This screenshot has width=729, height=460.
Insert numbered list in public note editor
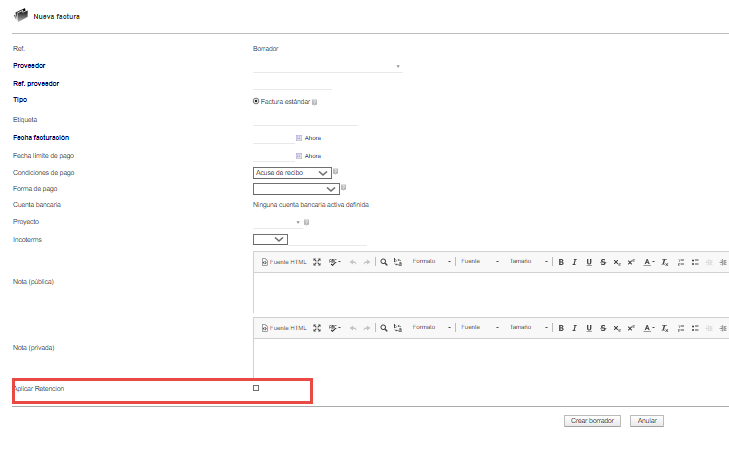pyautogui.click(x=681, y=262)
